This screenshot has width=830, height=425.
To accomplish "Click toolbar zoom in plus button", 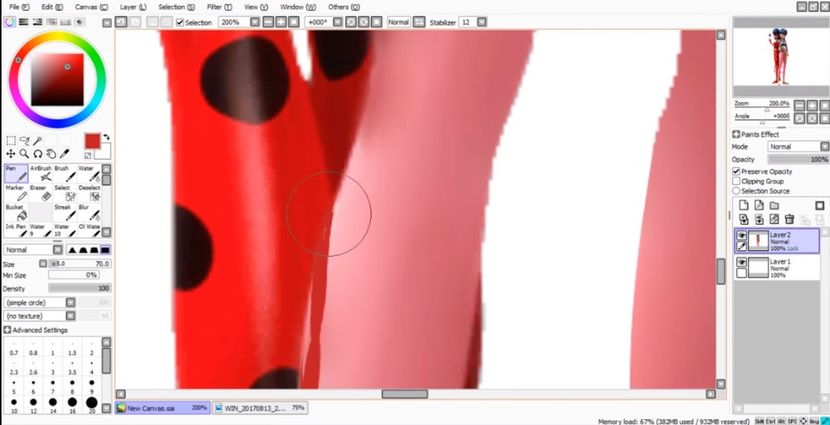I will [x=280, y=22].
